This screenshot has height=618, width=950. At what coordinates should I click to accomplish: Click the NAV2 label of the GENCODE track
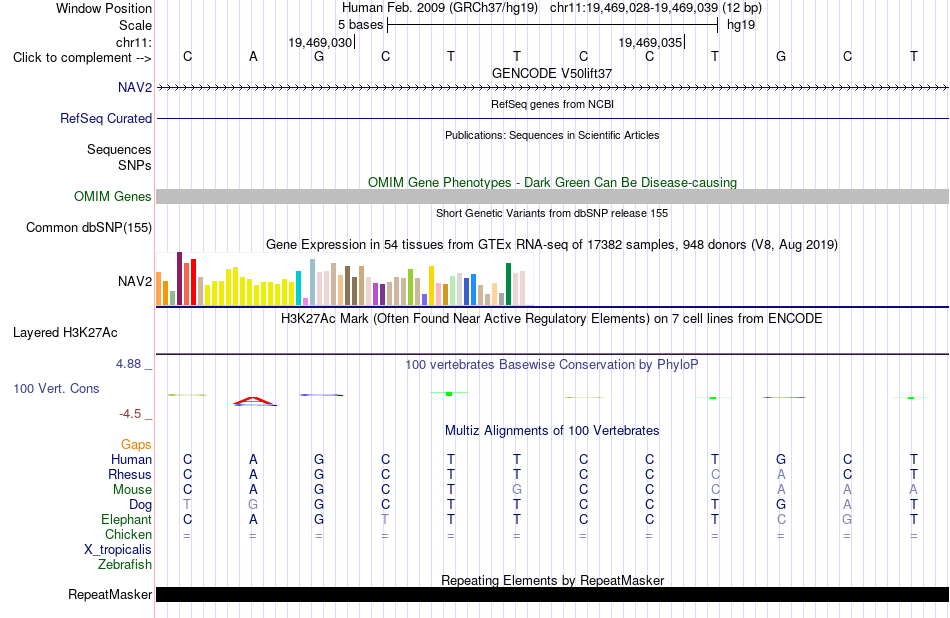[135, 87]
